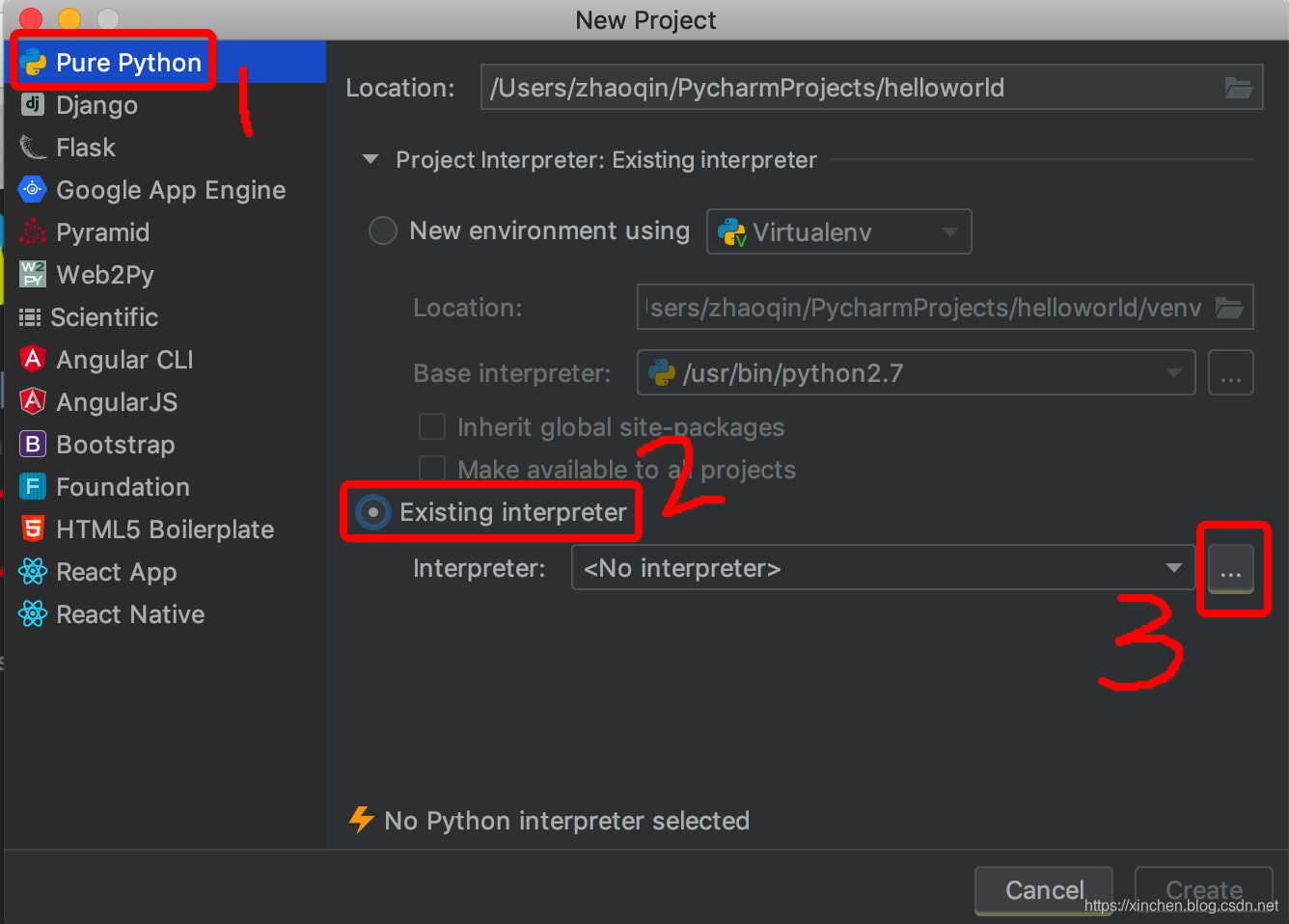Click the Flask horn icon
The image size is (1289, 924).
pos(33,148)
